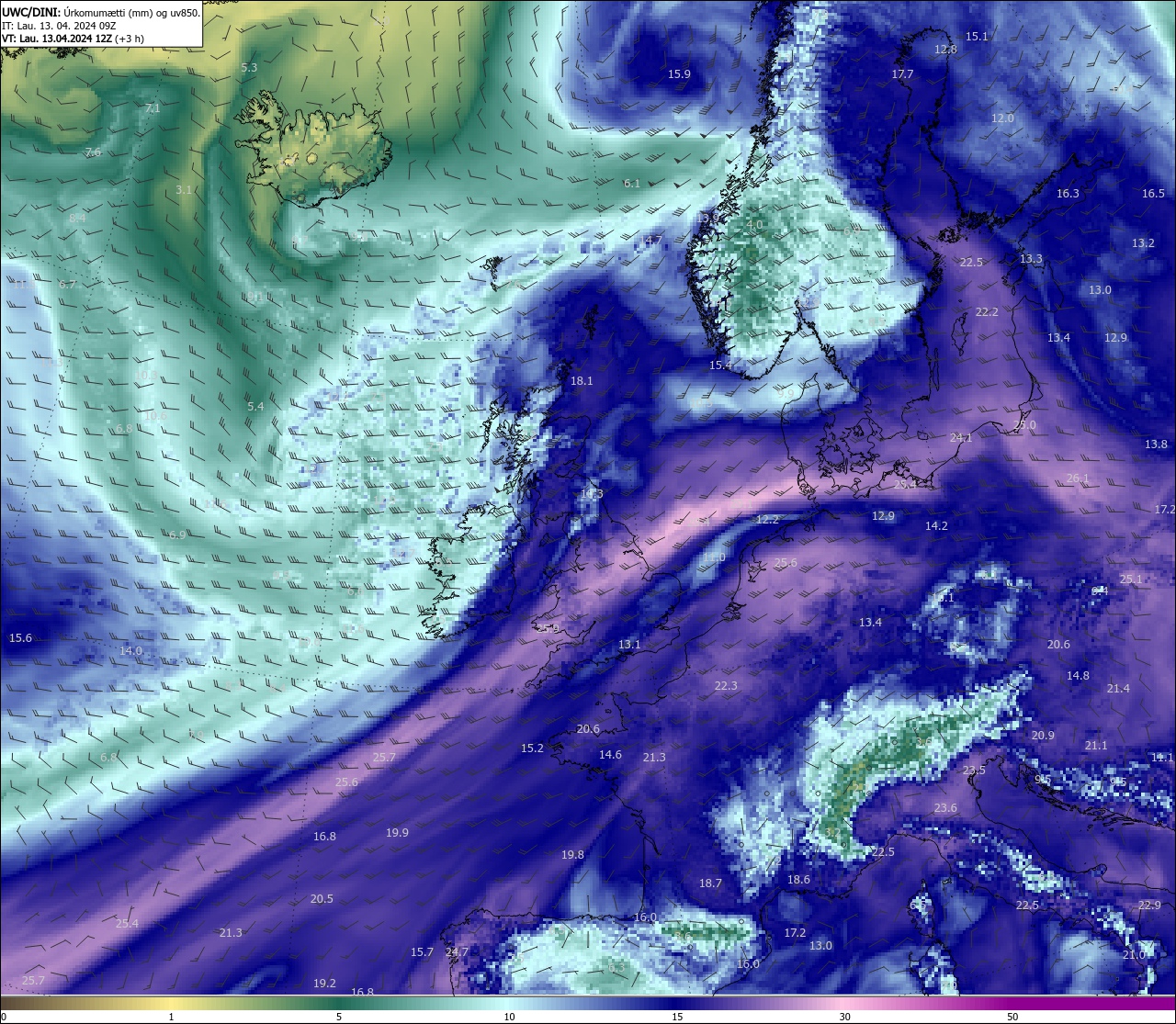
Task: Click the 25.1 value at right side
Action: [x=1130, y=580]
